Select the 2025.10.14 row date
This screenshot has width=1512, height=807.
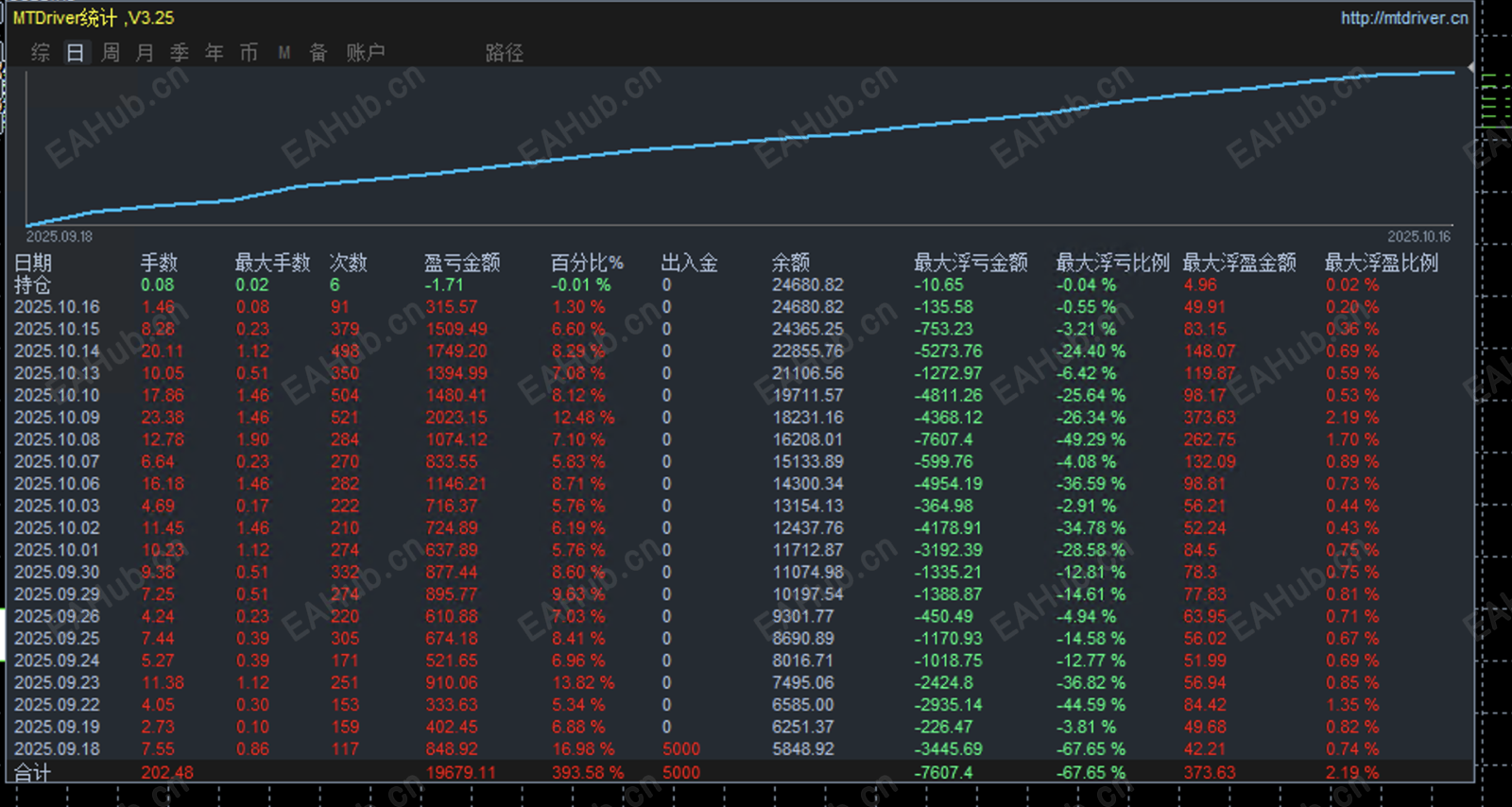point(57,352)
